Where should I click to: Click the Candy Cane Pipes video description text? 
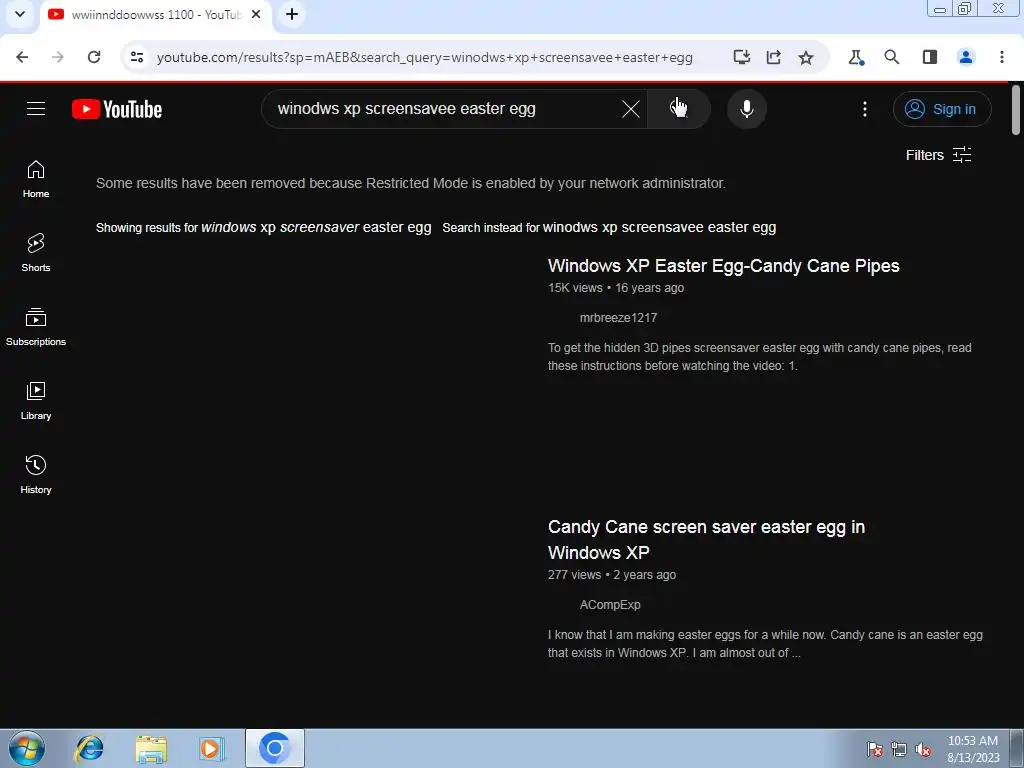760,357
